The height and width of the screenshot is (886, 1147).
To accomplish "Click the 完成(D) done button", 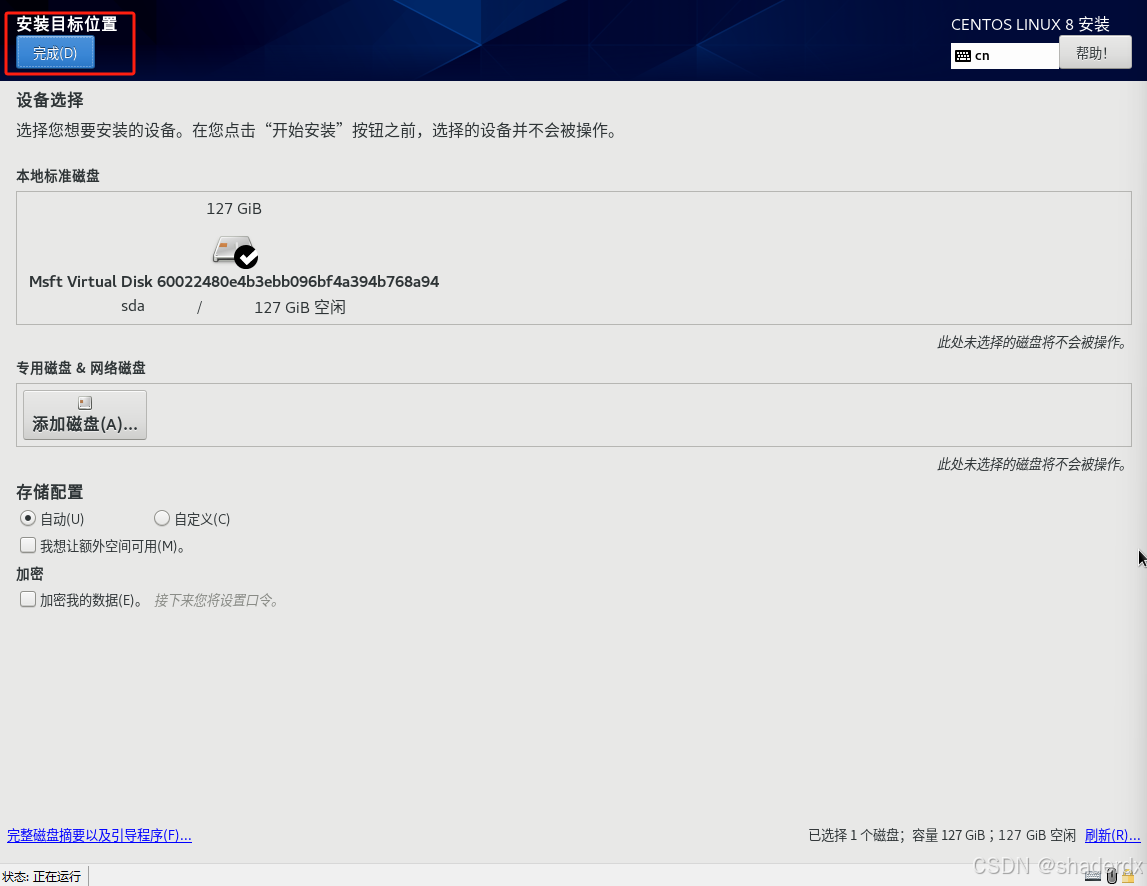I will coord(56,53).
